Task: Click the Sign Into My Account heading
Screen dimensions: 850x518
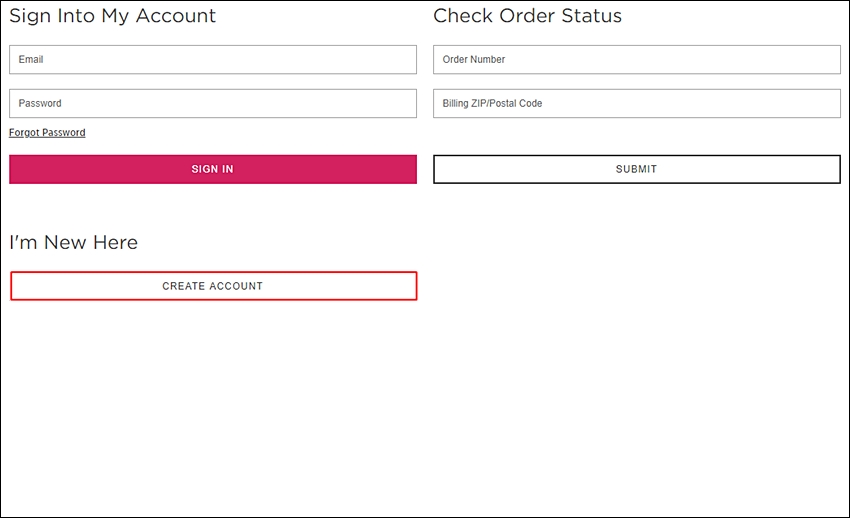Action: (113, 16)
